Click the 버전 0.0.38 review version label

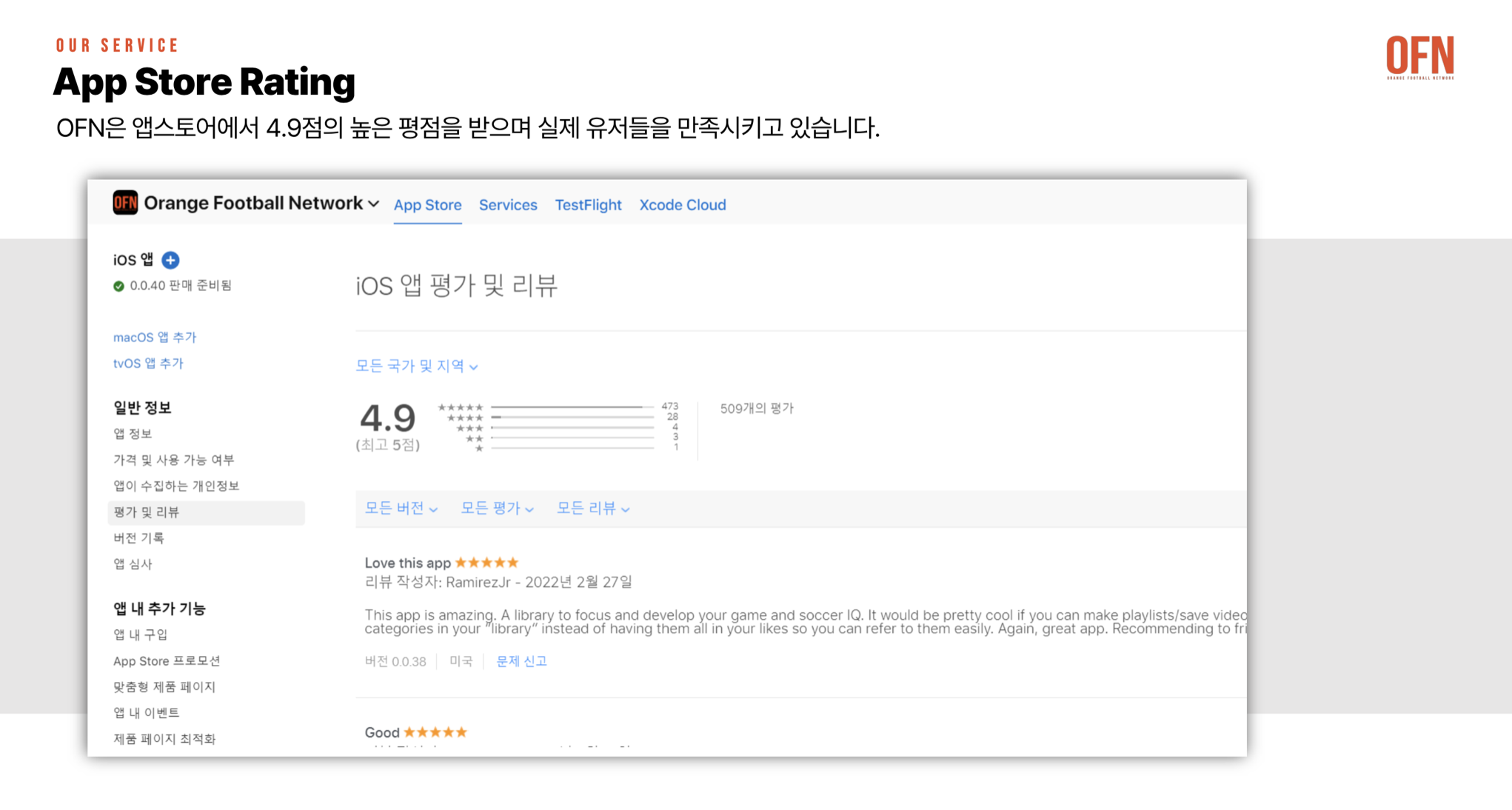pos(395,662)
